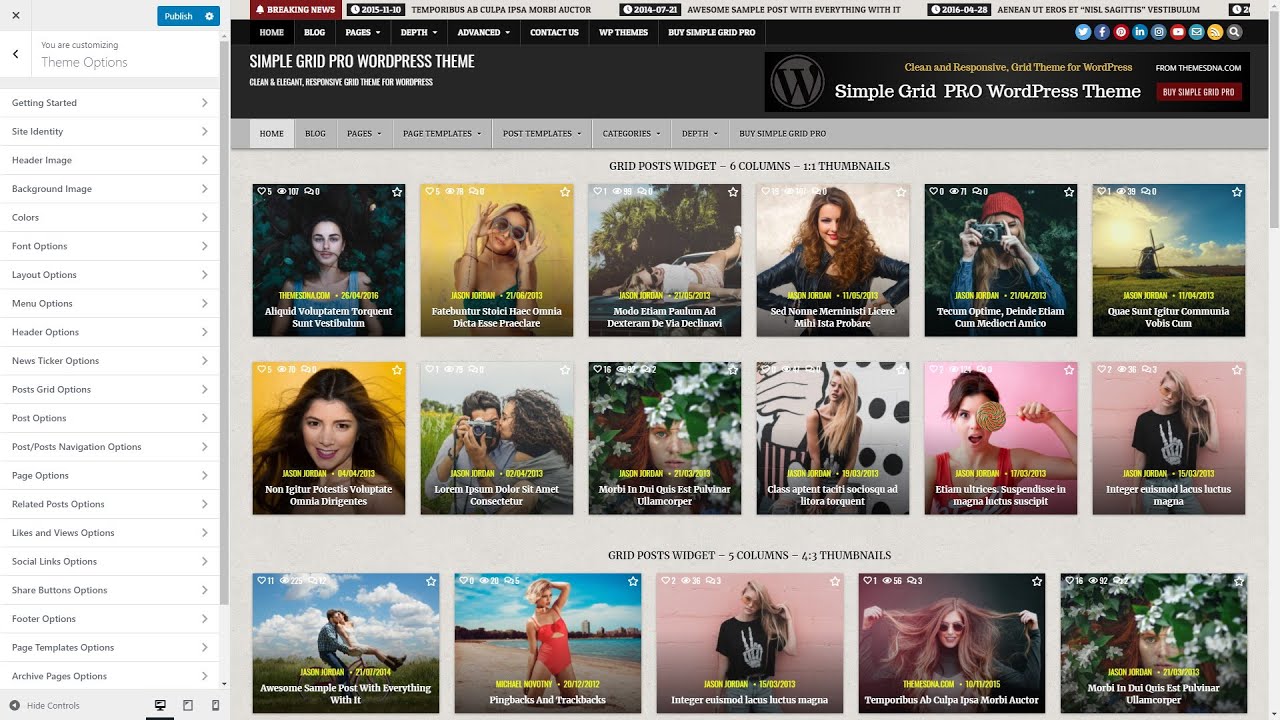Open the Social Links Options section
1280x720 pixels.
[110, 561]
